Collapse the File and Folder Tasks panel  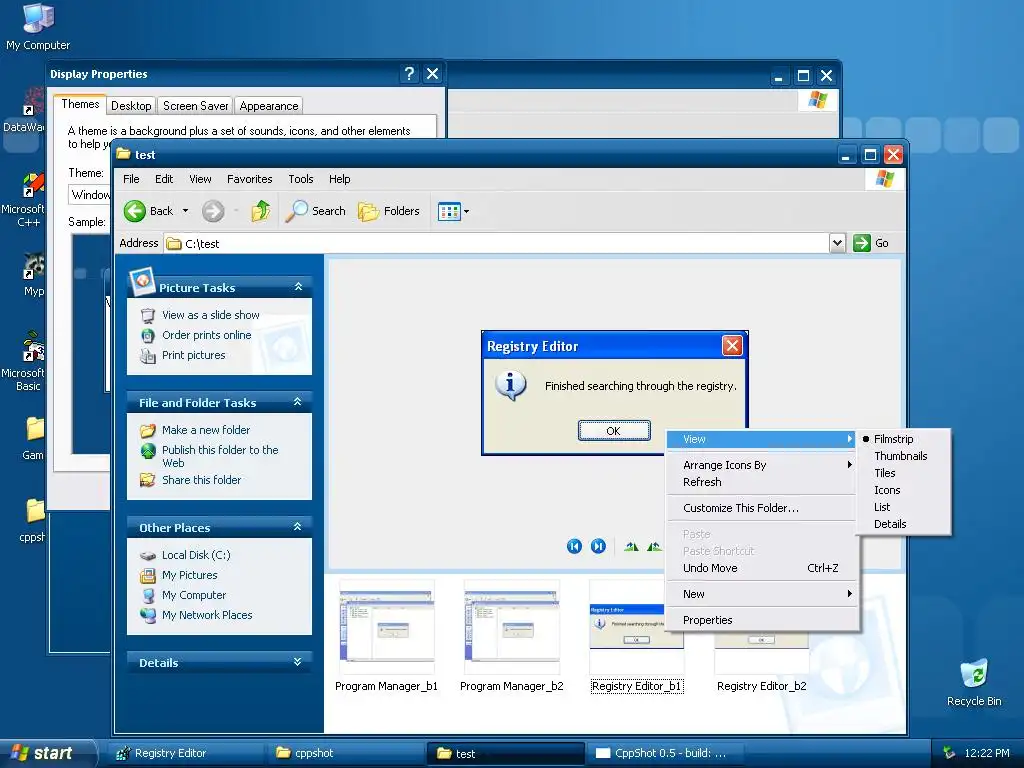(298, 402)
